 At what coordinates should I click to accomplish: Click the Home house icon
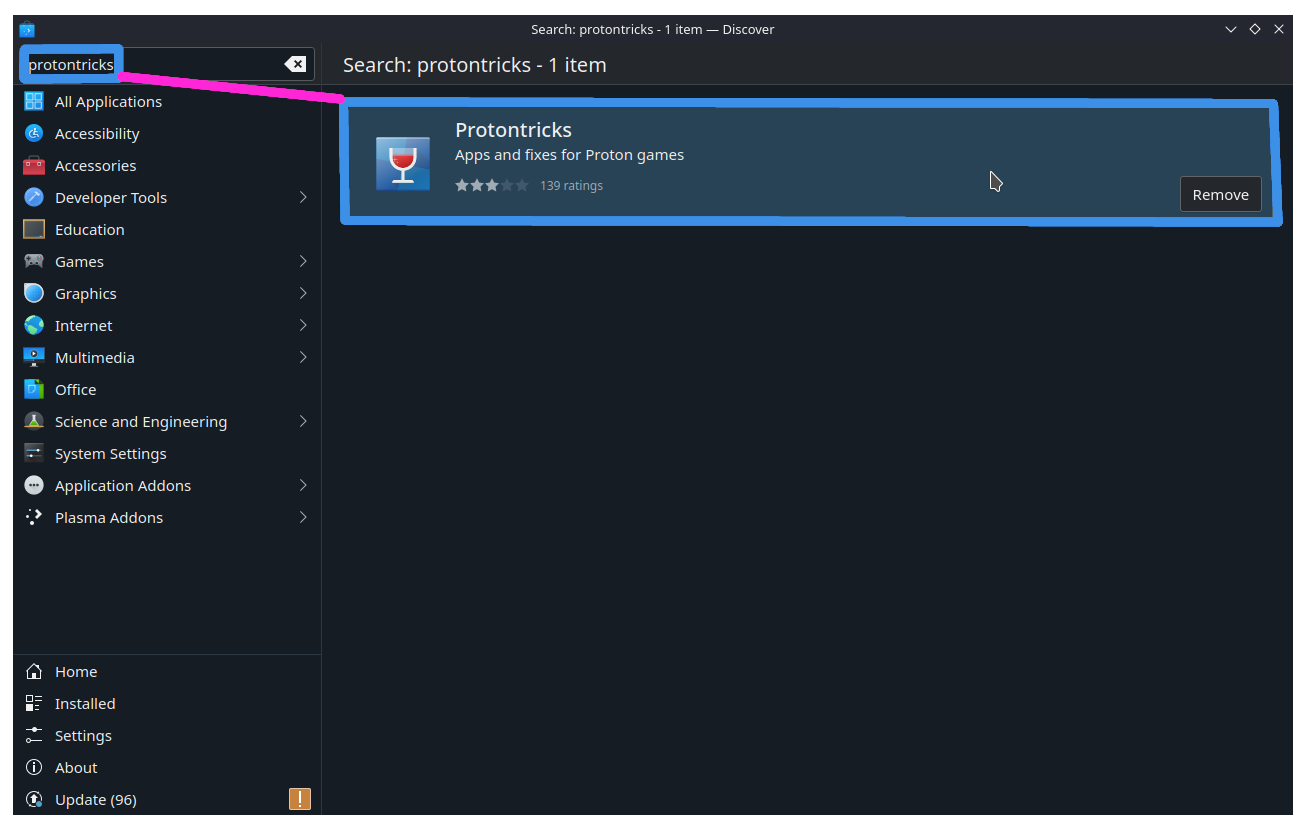pyautogui.click(x=34, y=671)
